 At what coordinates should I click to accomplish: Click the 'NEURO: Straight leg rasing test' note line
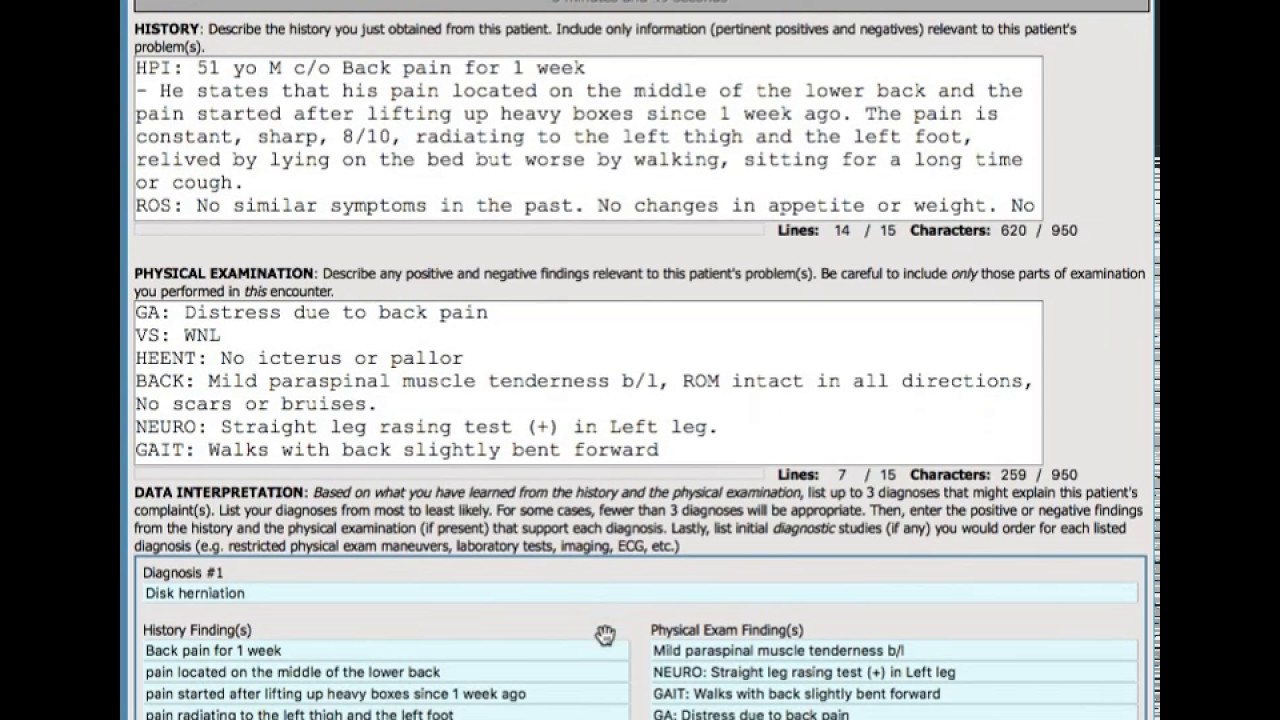tap(427, 427)
